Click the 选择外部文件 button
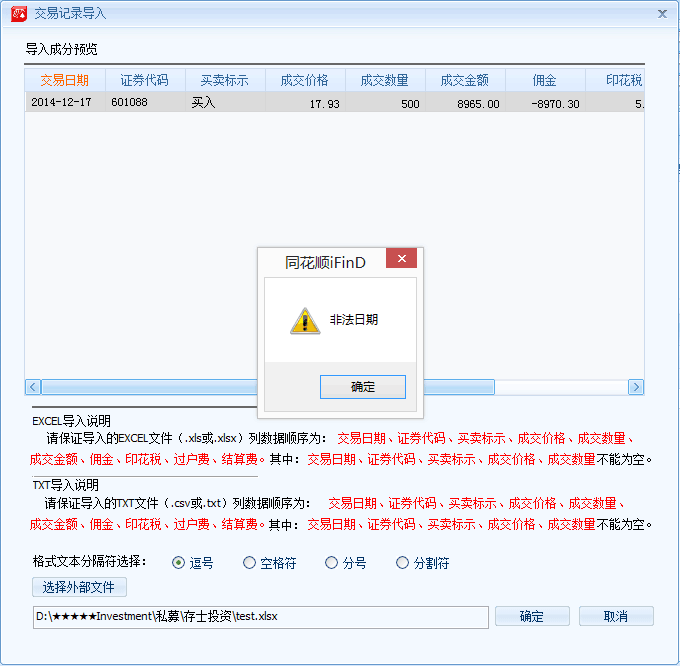 pos(79,587)
